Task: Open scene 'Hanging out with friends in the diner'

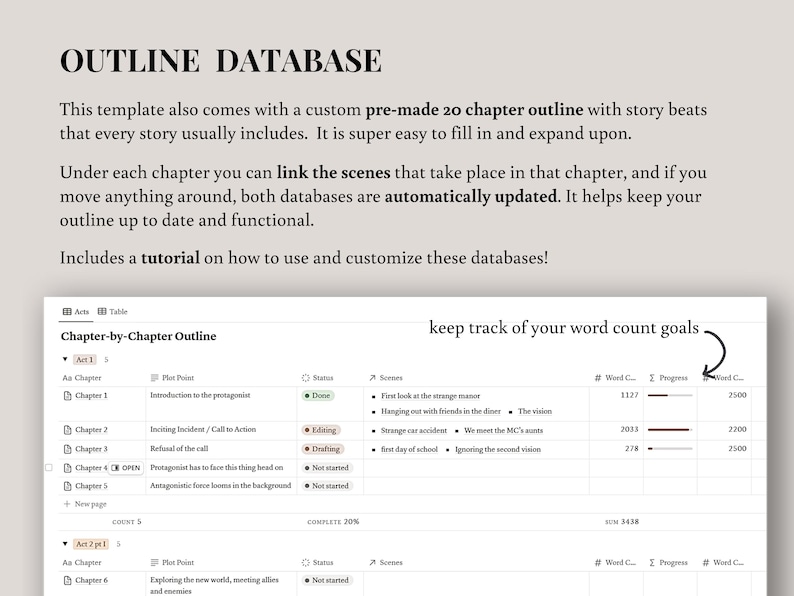Action: 441,411
